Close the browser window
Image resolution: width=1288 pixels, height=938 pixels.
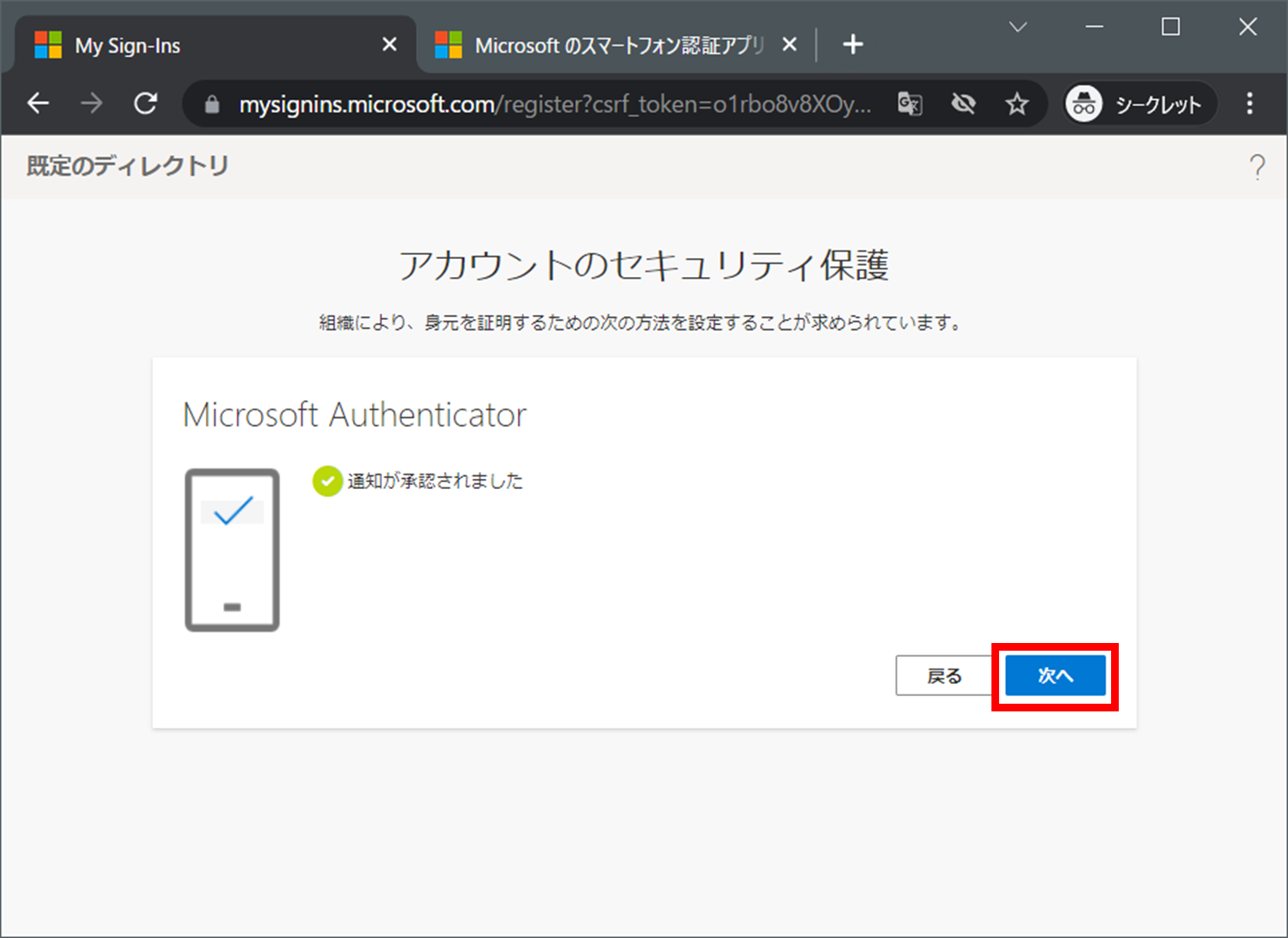click(1248, 27)
